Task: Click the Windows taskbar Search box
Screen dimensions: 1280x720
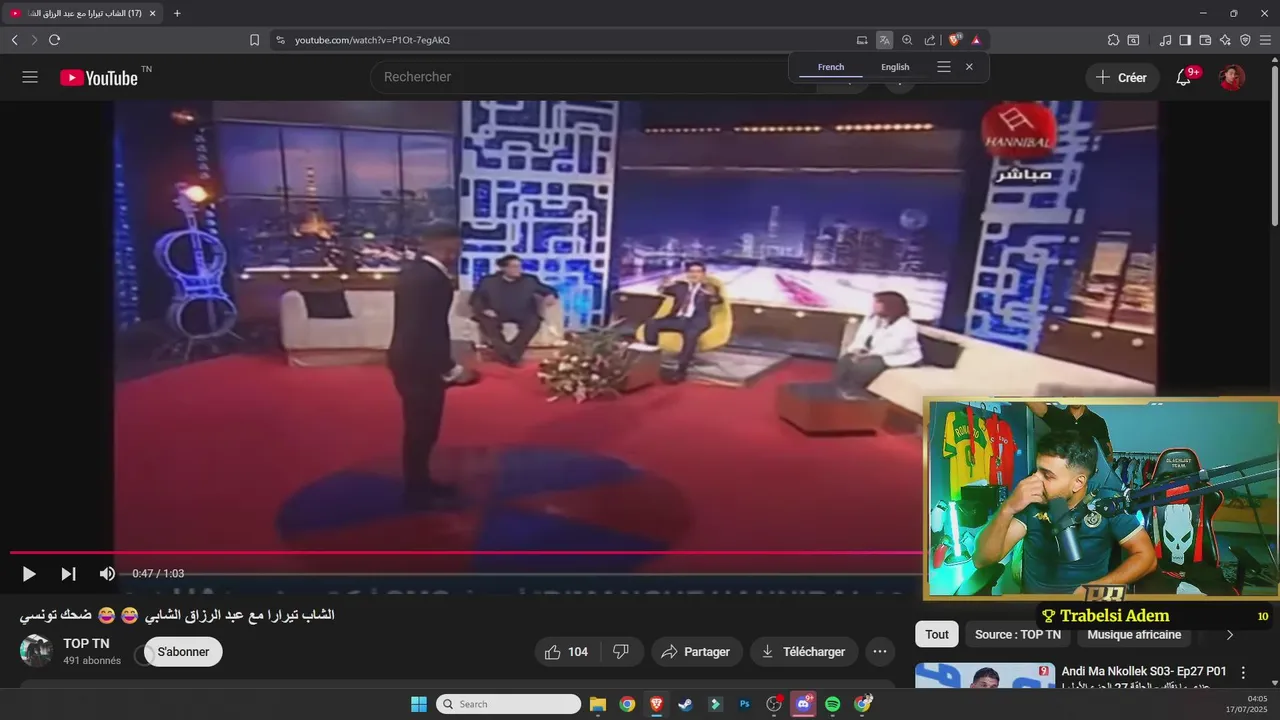Action: click(x=509, y=704)
